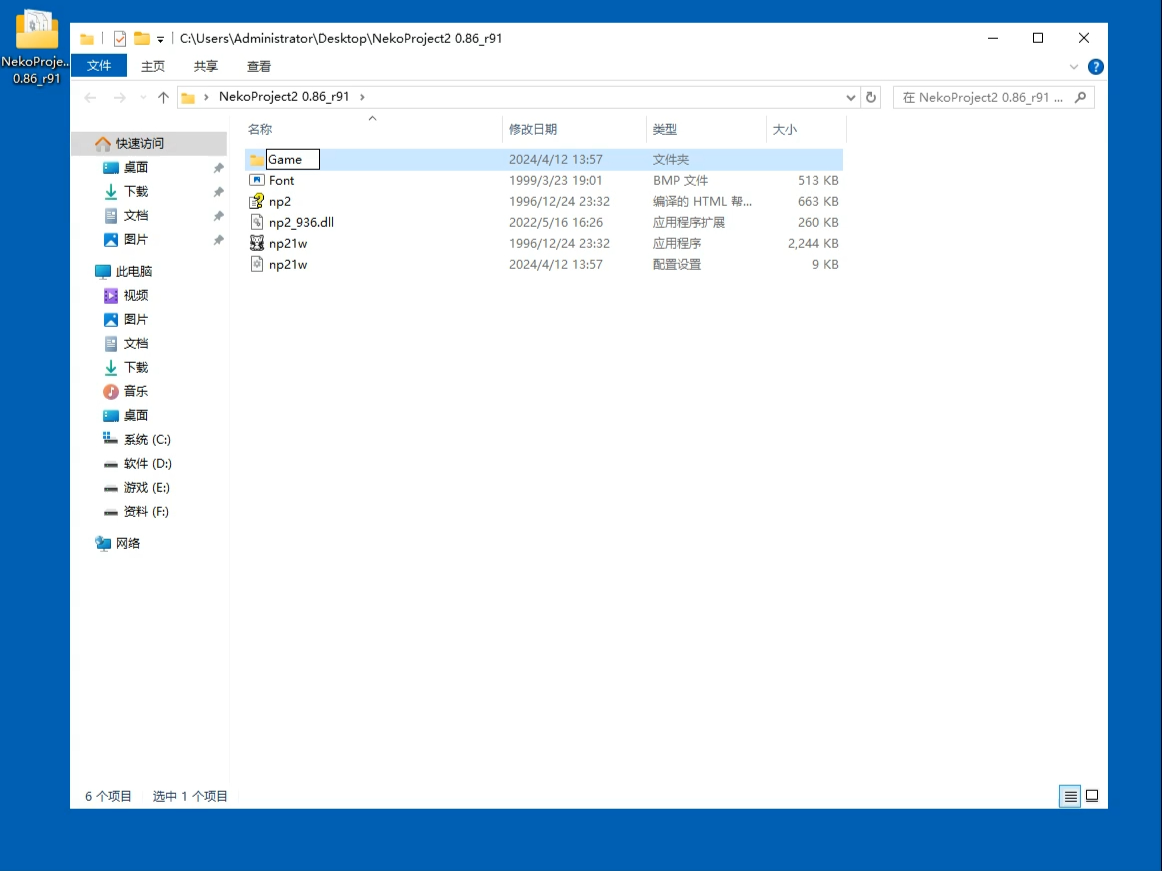Open the Font BMP image file
Image resolution: width=1162 pixels, height=871 pixels.
[282, 180]
